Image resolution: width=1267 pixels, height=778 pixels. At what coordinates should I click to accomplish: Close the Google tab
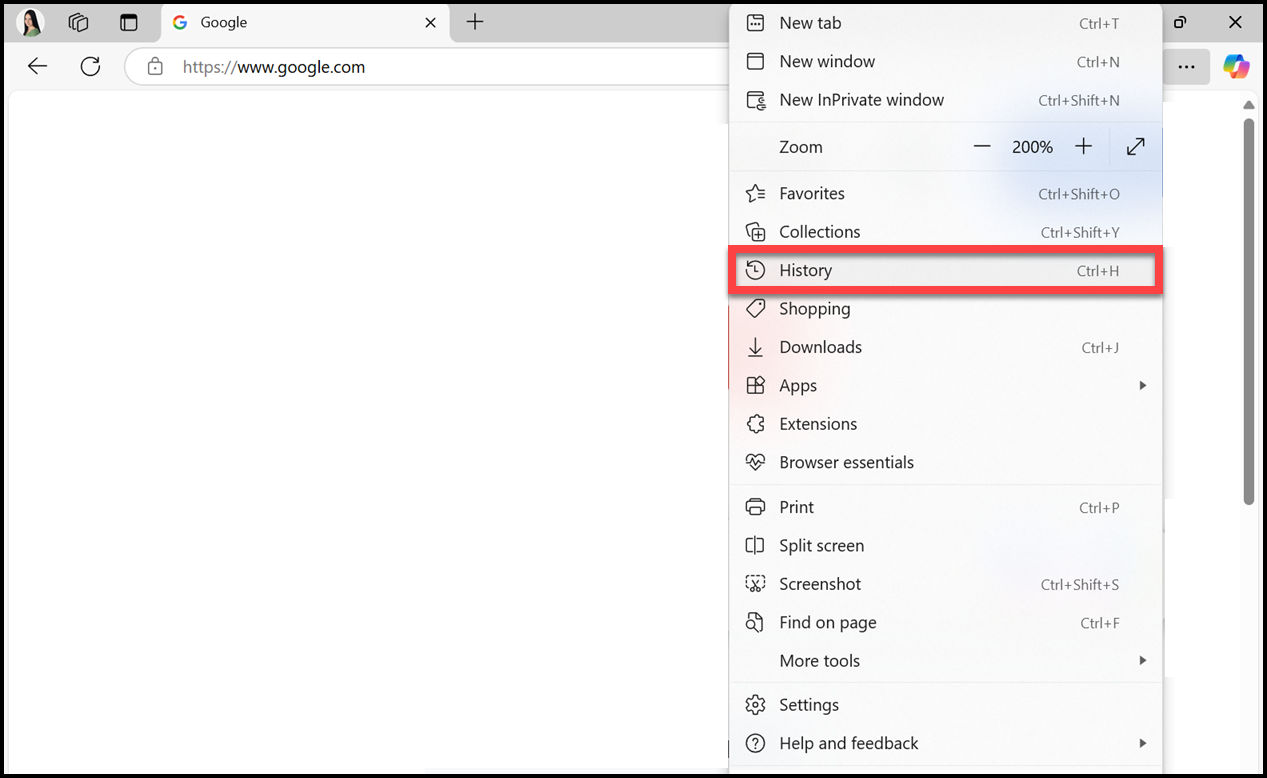click(430, 22)
